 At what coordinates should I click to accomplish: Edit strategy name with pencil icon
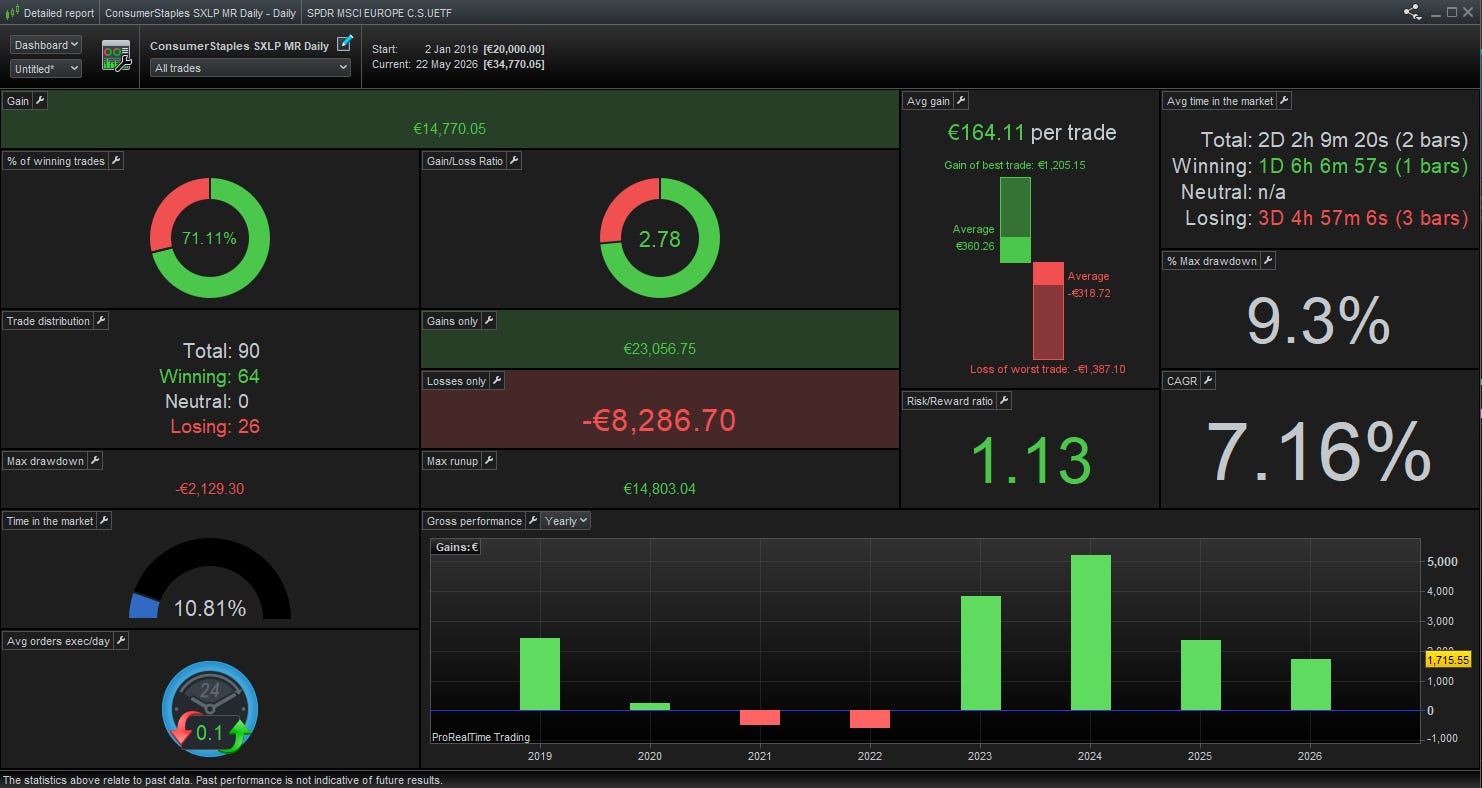[x=344, y=44]
